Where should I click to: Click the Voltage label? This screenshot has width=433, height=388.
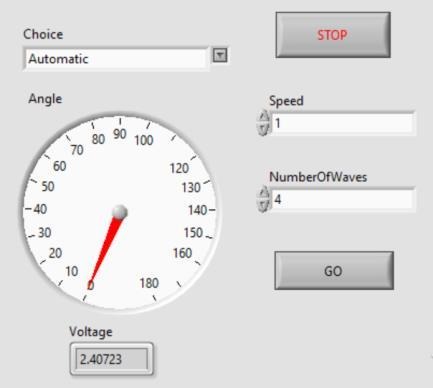tap(91, 332)
